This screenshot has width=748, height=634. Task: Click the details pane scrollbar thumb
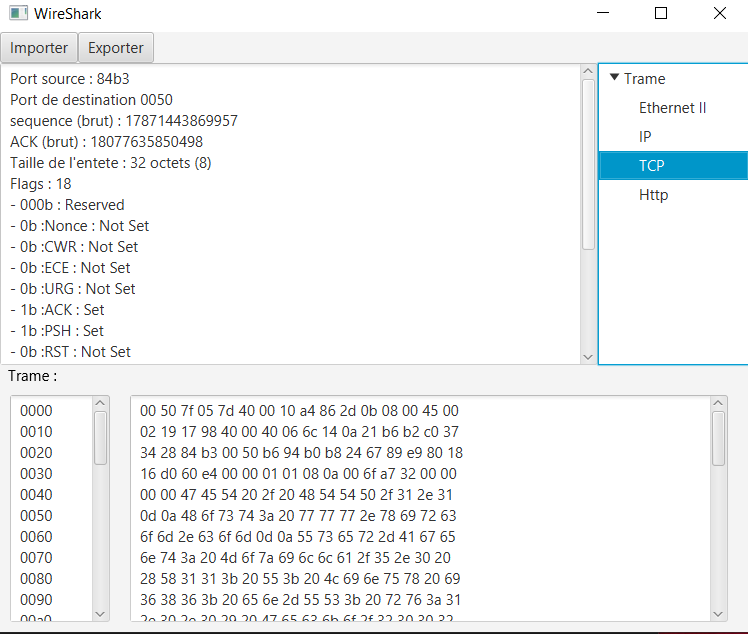click(x=588, y=165)
